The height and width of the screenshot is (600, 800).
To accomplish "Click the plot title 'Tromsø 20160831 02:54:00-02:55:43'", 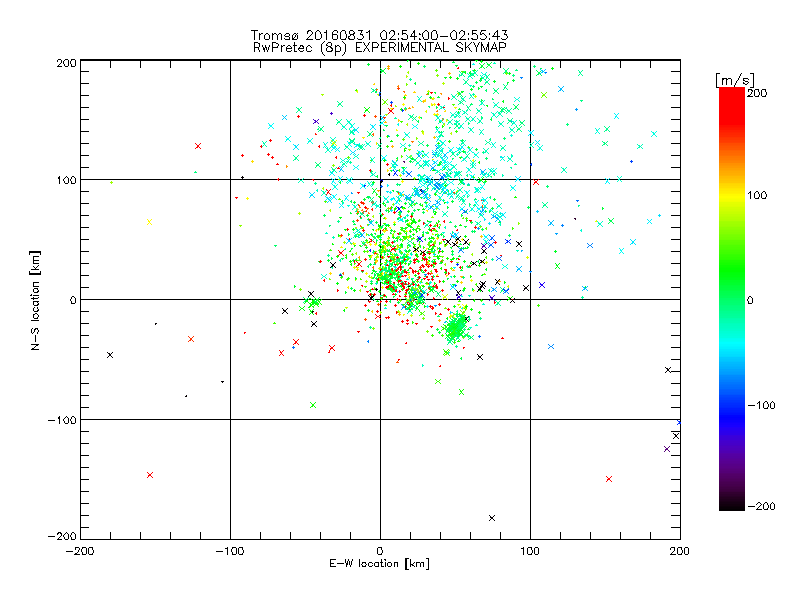I will click(380, 35).
